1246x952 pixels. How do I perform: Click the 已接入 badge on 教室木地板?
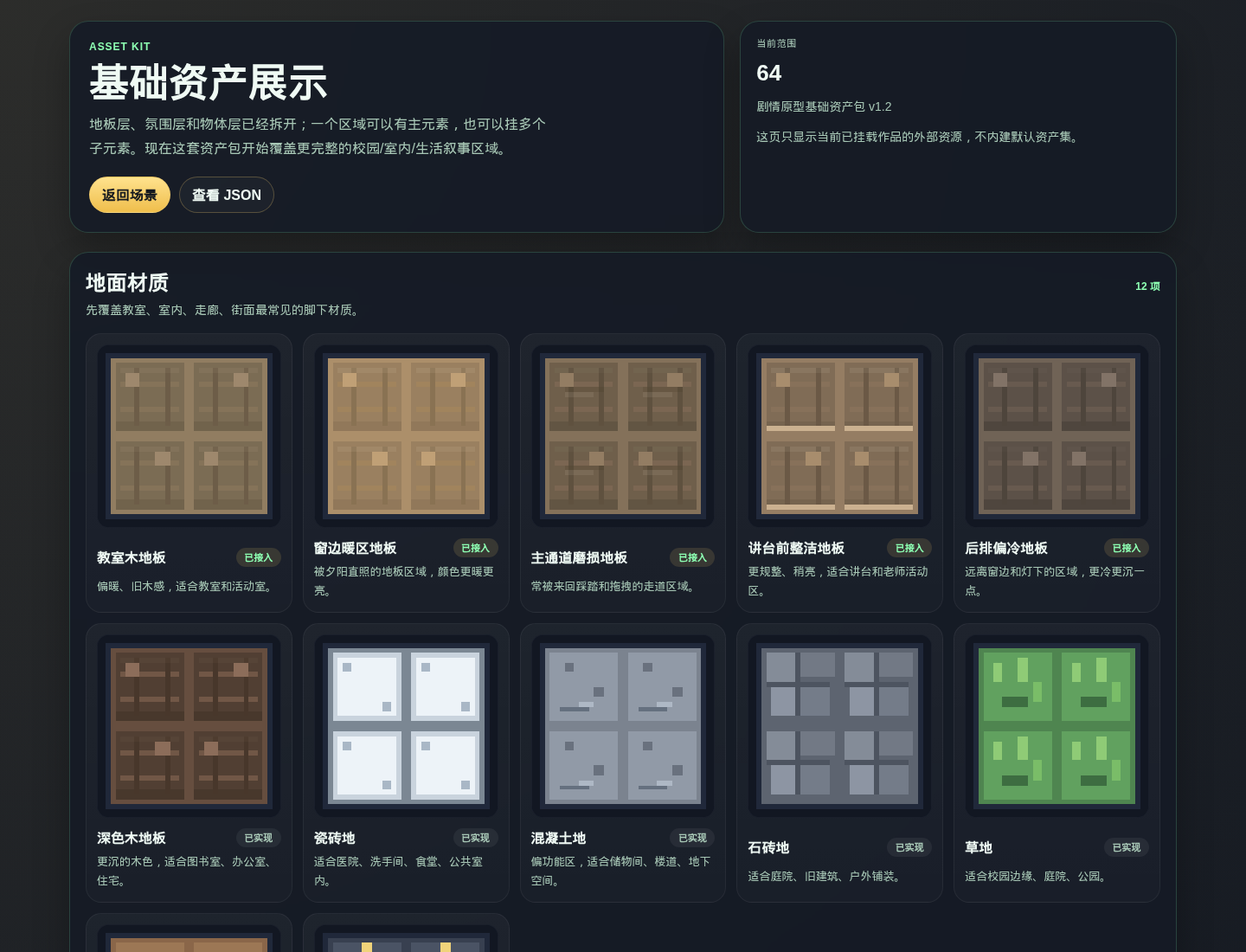(258, 558)
